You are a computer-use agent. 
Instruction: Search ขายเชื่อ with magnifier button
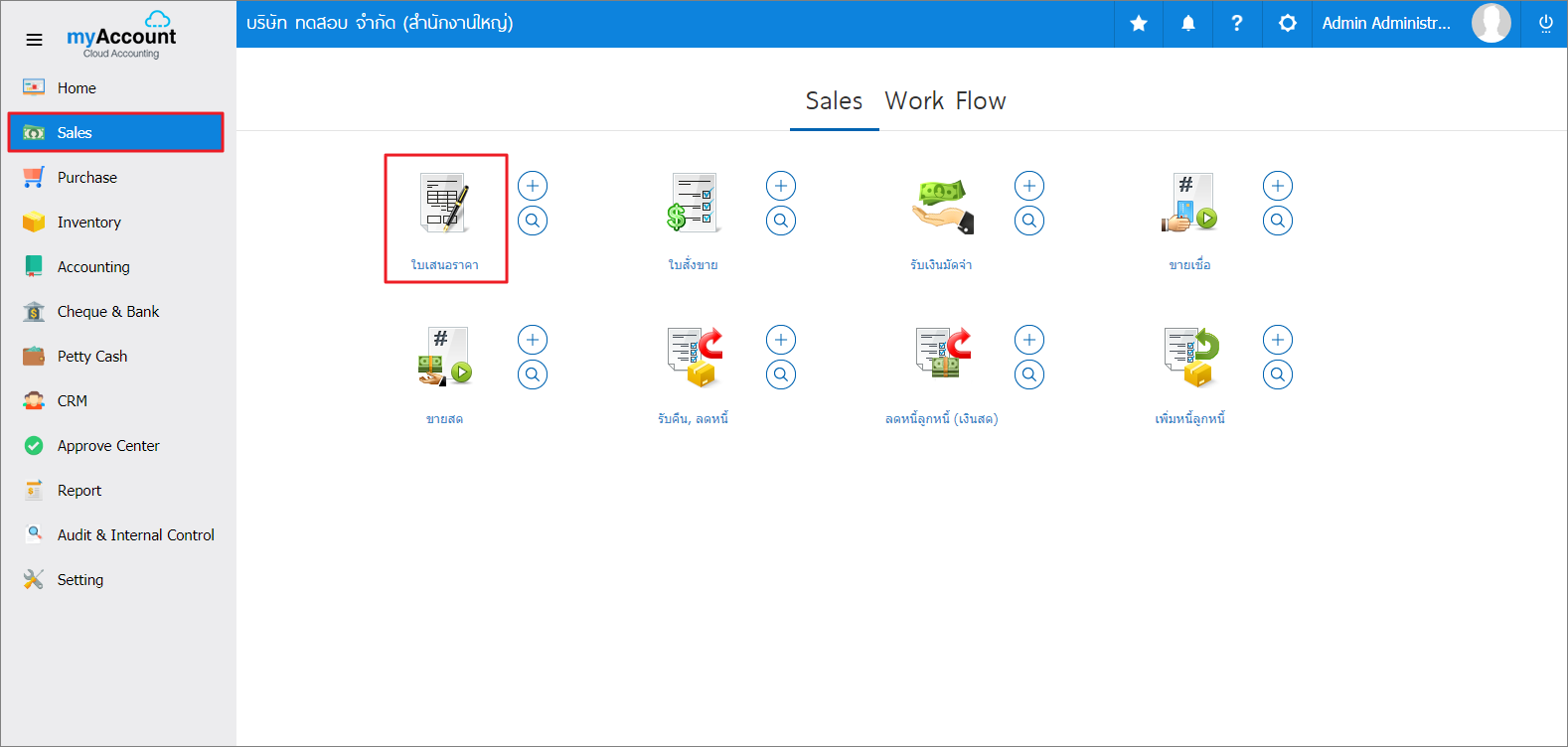click(1278, 221)
